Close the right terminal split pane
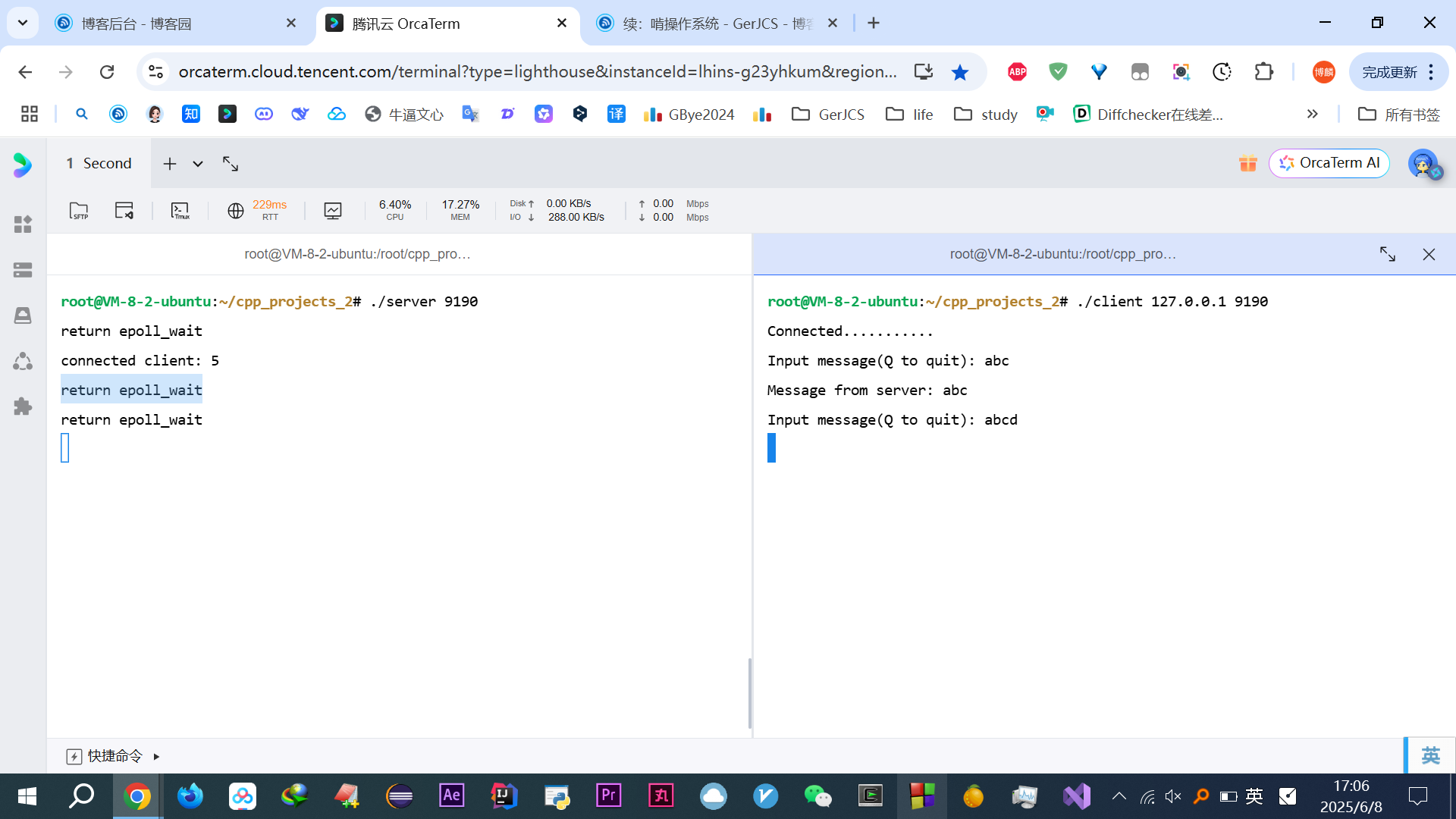This screenshot has height=819, width=1456. [1429, 255]
